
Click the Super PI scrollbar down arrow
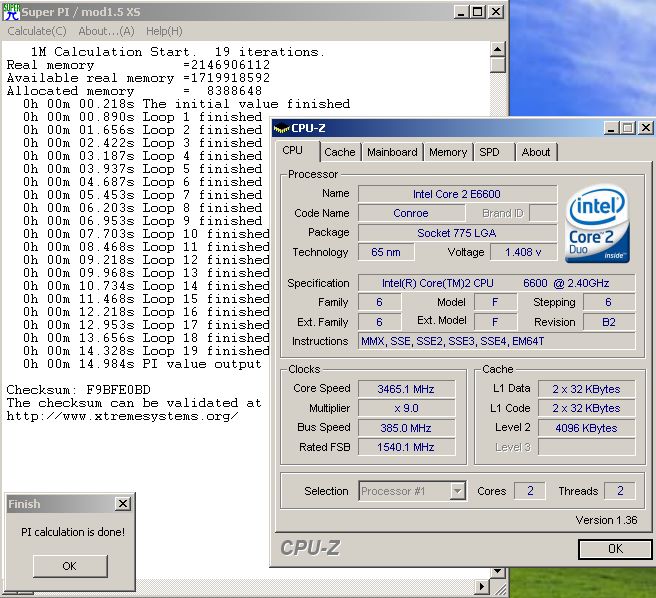coord(497,571)
